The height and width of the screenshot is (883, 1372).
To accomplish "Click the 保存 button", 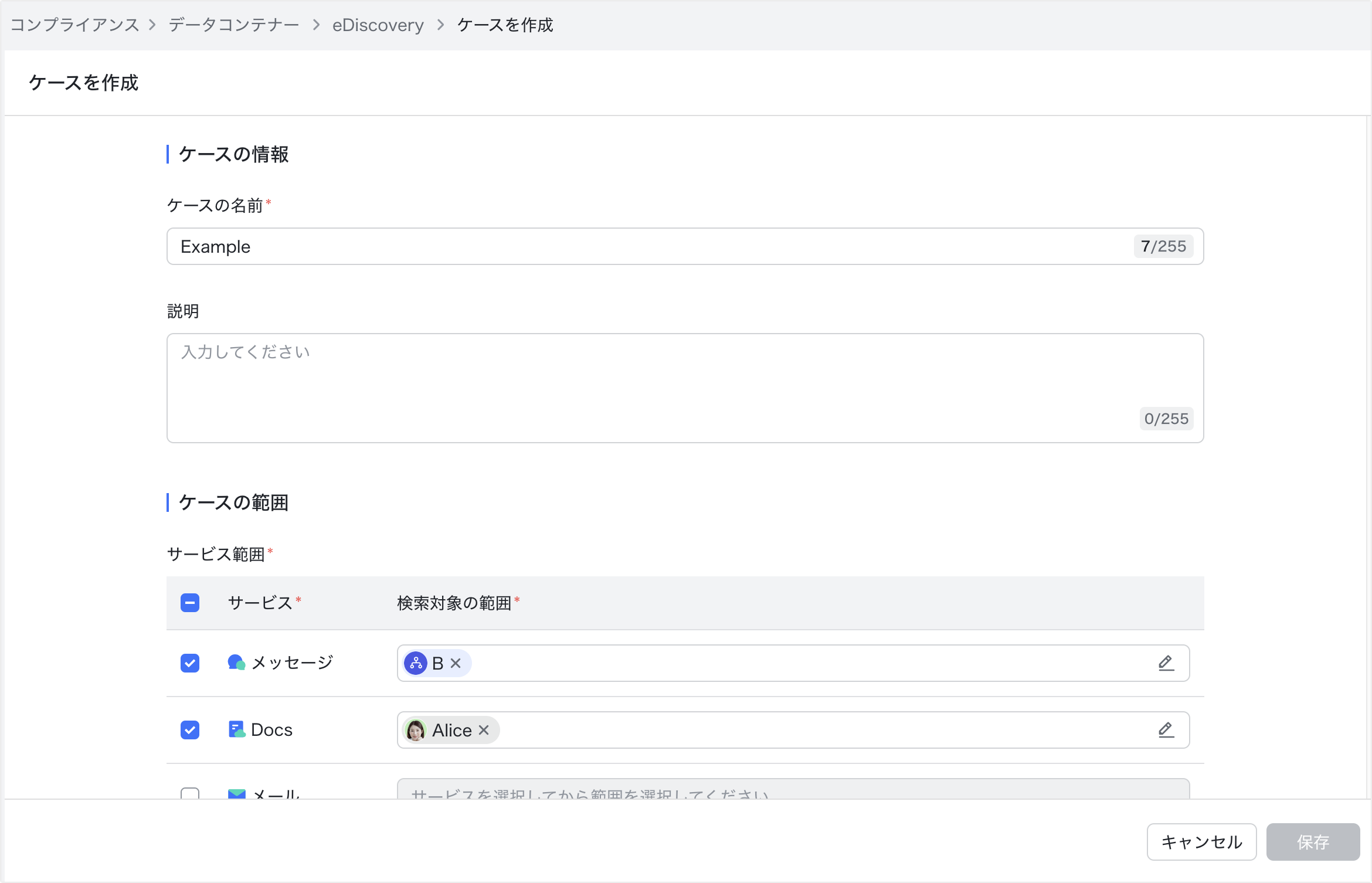I will 1312,842.
